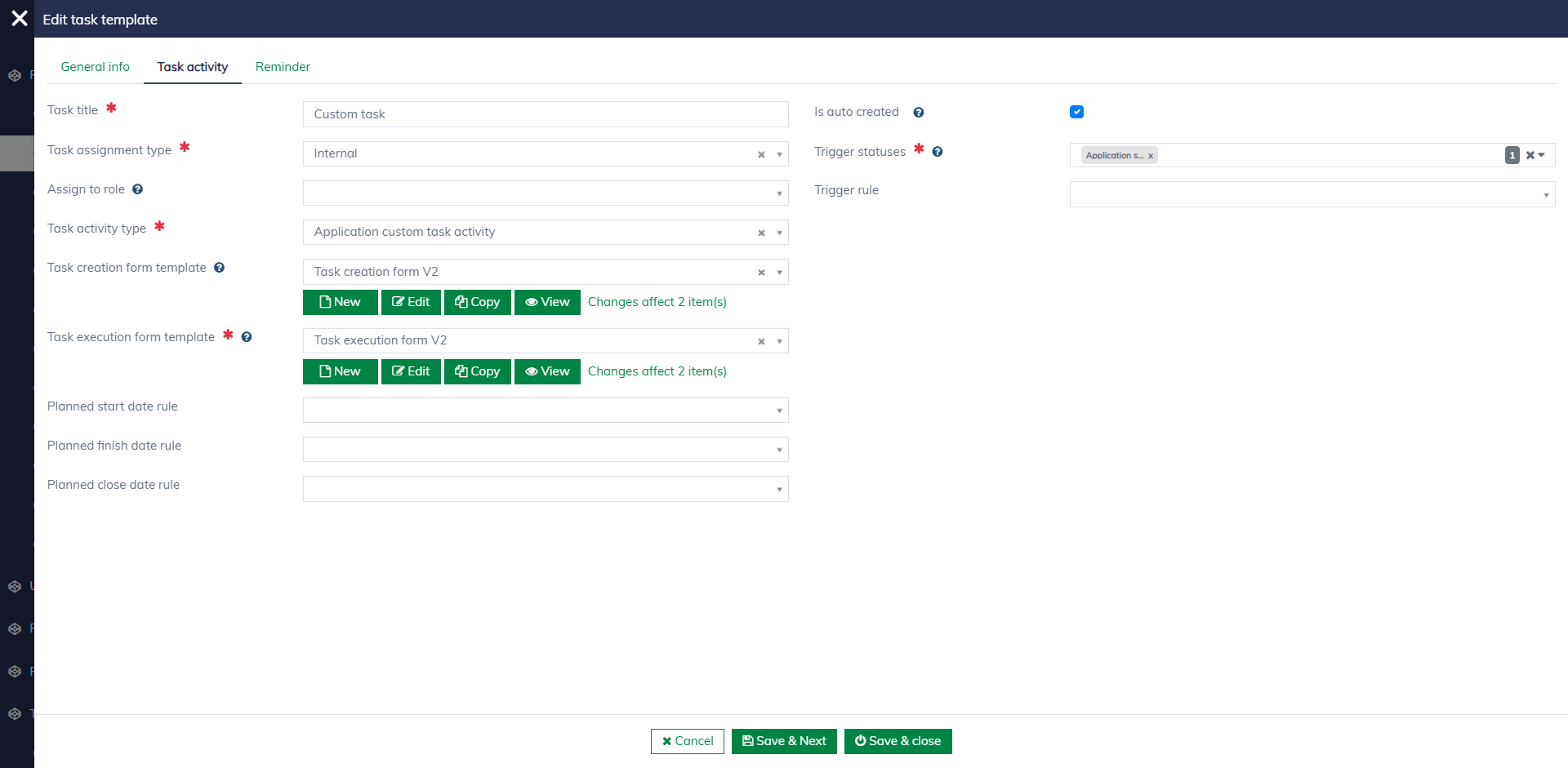This screenshot has height=768, width=1568.
Task: Remove the Application status tag from Trigger statuses
Action: (1151, 156)
